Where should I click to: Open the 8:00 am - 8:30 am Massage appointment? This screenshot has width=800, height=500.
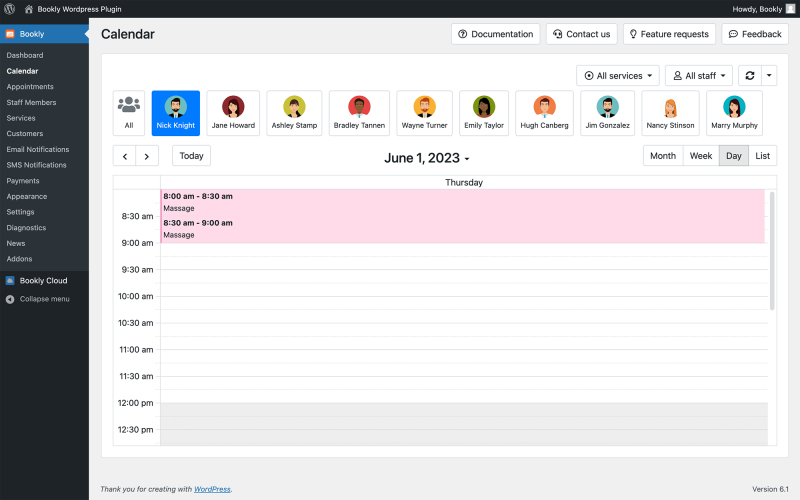point(463,203)
